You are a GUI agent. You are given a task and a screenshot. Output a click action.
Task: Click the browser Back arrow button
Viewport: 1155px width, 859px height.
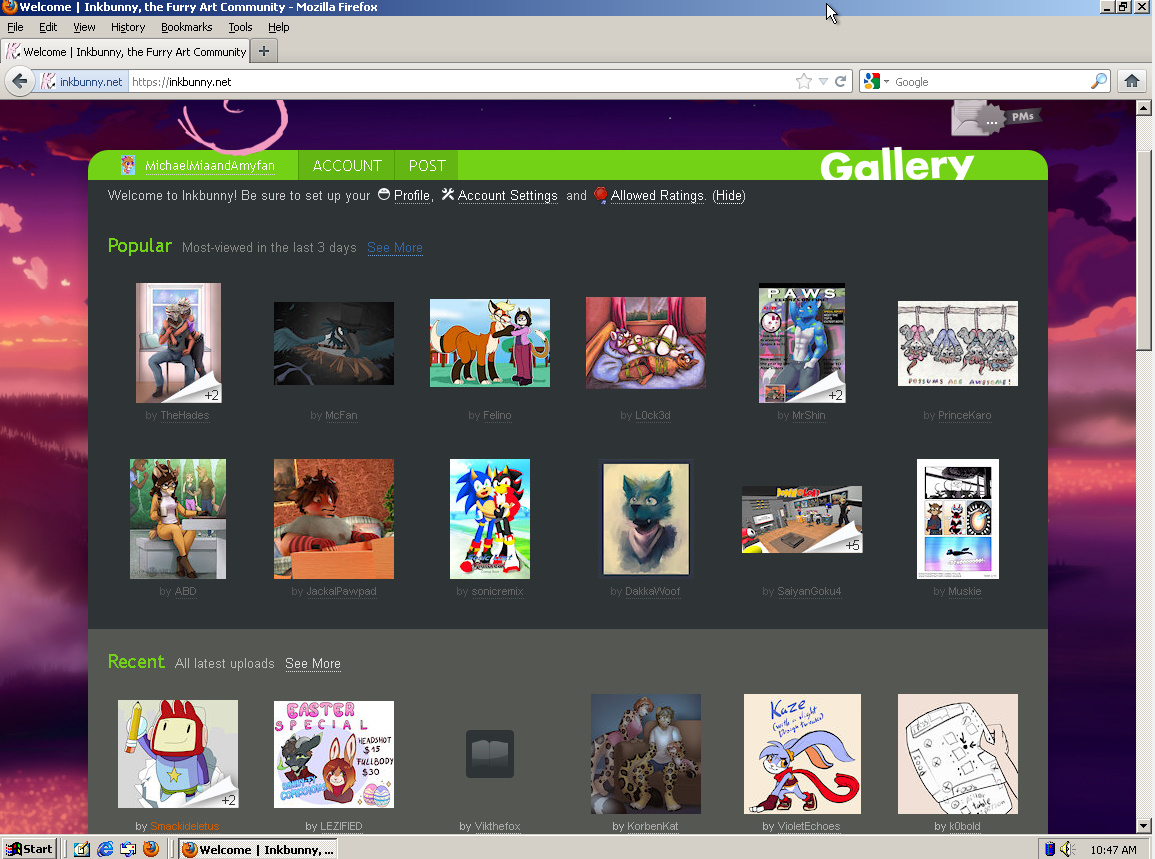coord(20,81)
